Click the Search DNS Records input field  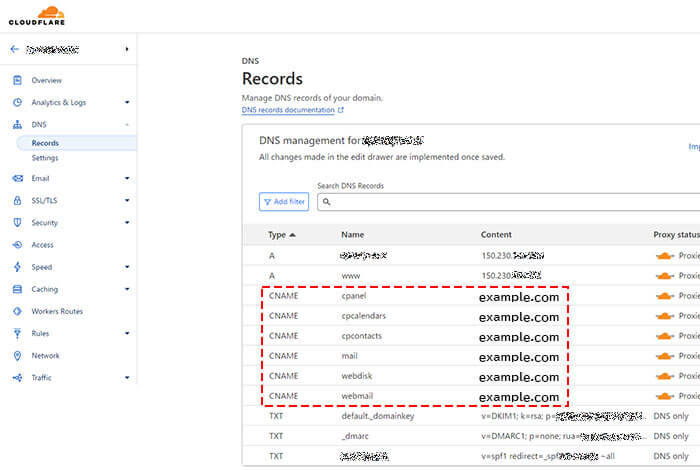(508, 202)
